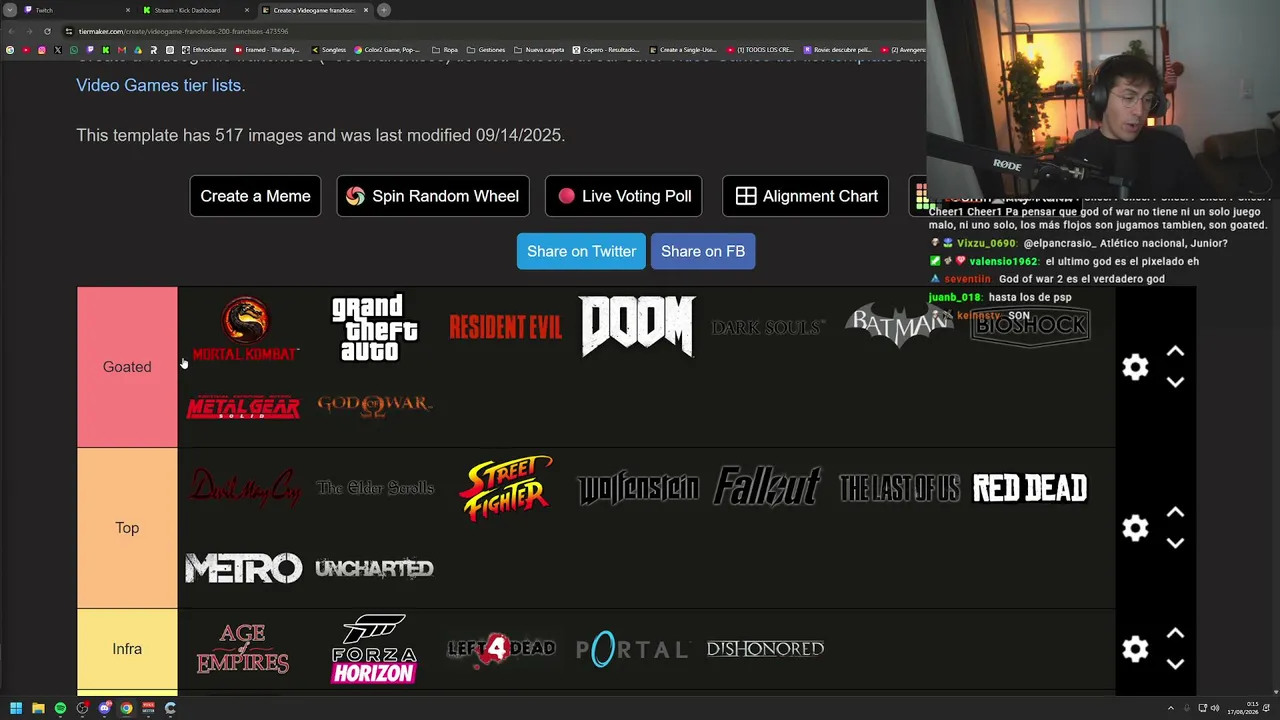Open Discord from the taskbar
This screenshot has height=720, width=1280.
(x=104, y=708)
